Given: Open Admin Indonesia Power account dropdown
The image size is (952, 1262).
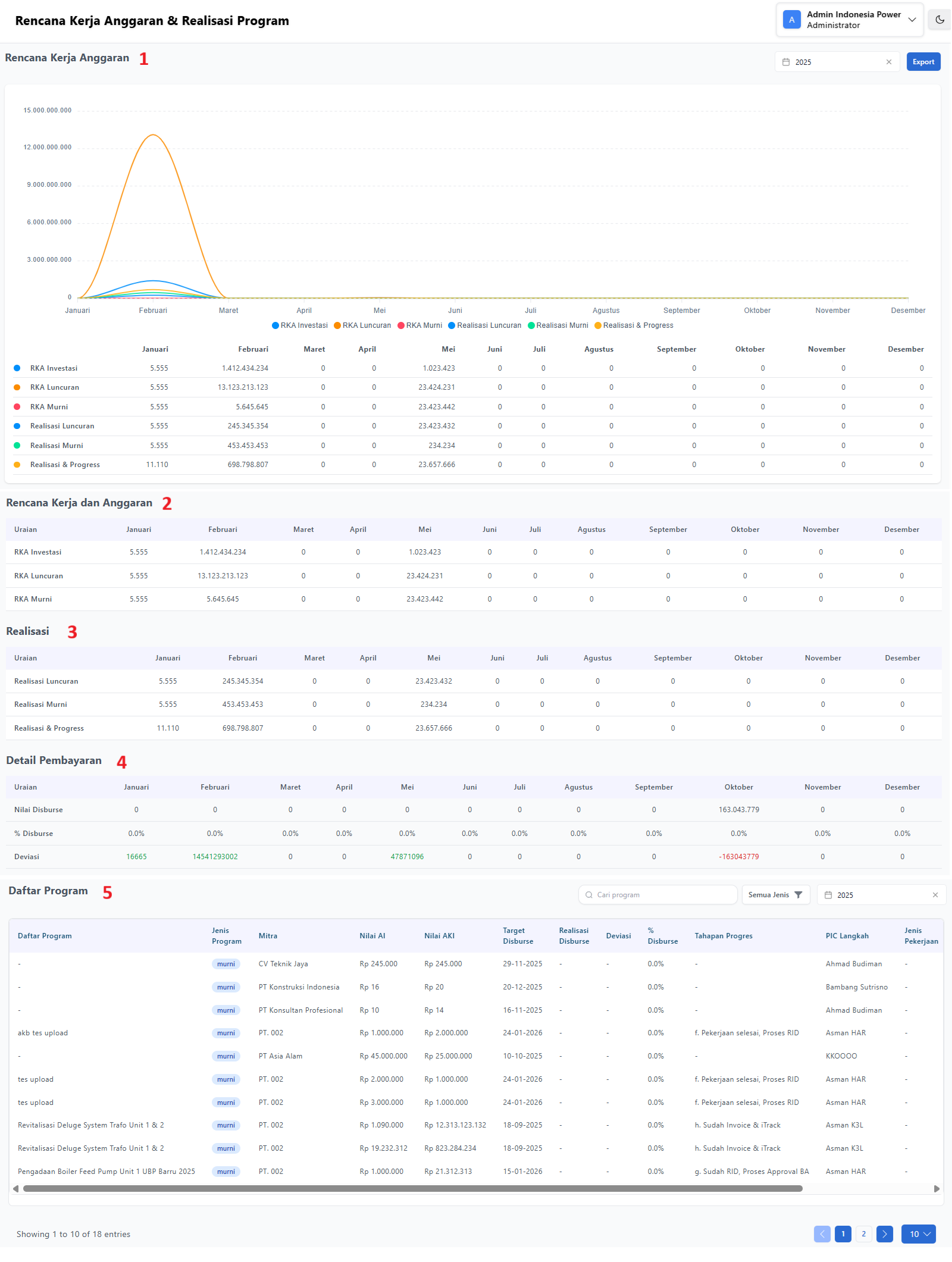Looking at the screenshot, I should (x=911, y=20).
